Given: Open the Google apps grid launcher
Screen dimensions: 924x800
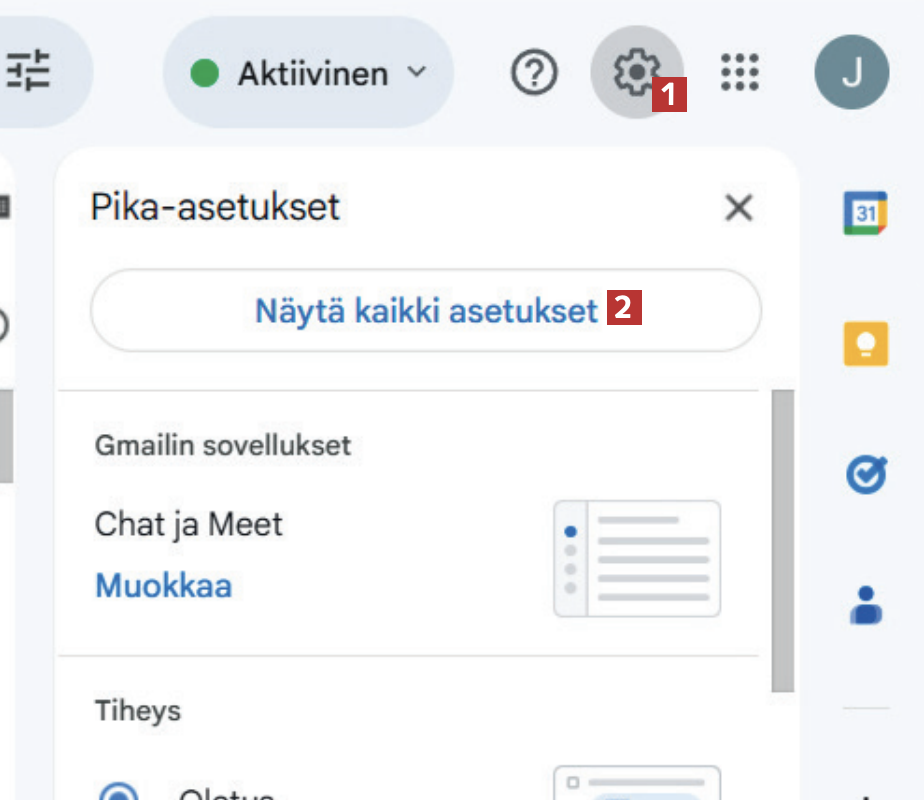Looking at the screenshot, I should (x=740, y=72).
